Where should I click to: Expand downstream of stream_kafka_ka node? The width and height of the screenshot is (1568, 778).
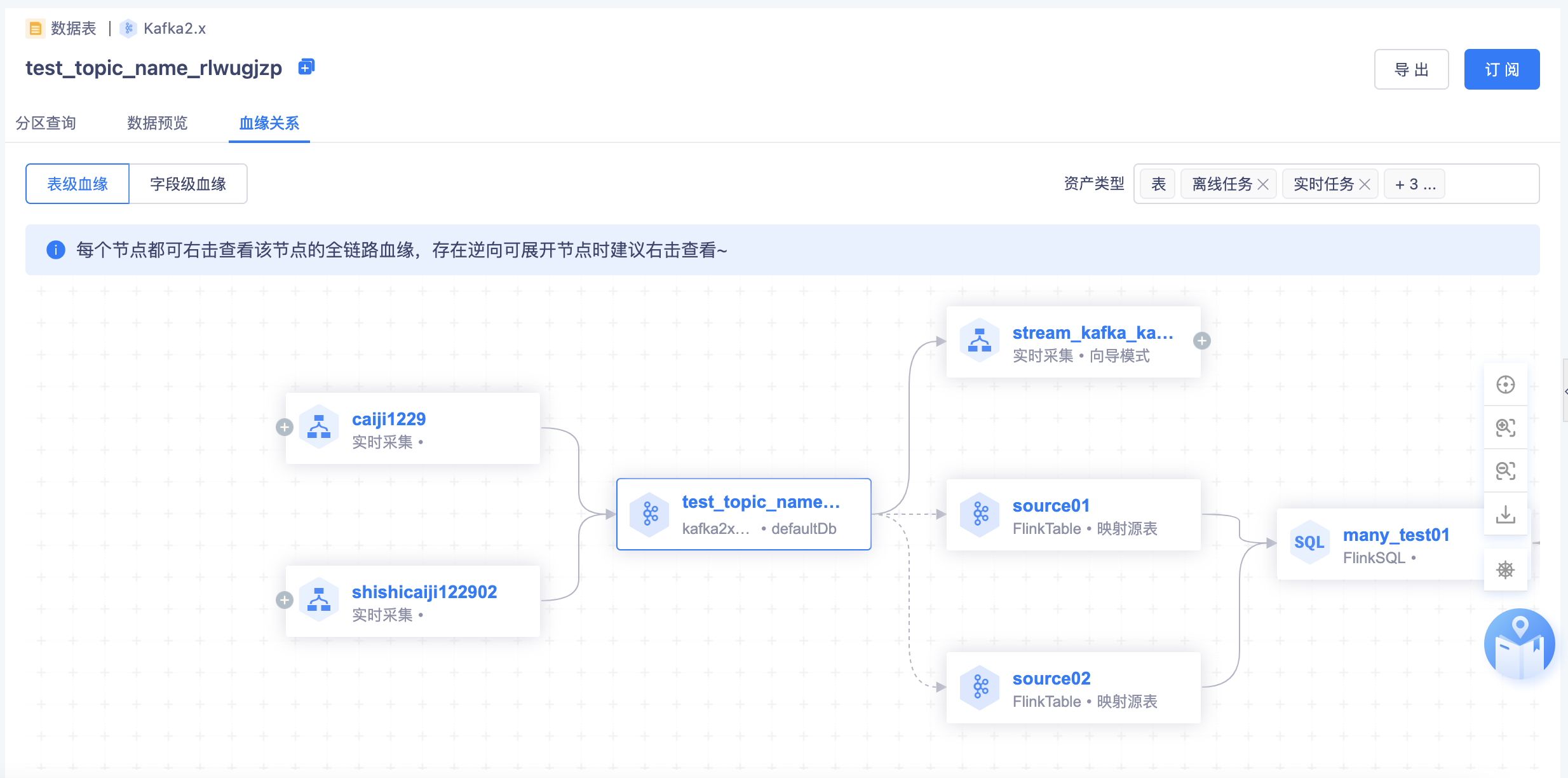(x=1201, y=341)
